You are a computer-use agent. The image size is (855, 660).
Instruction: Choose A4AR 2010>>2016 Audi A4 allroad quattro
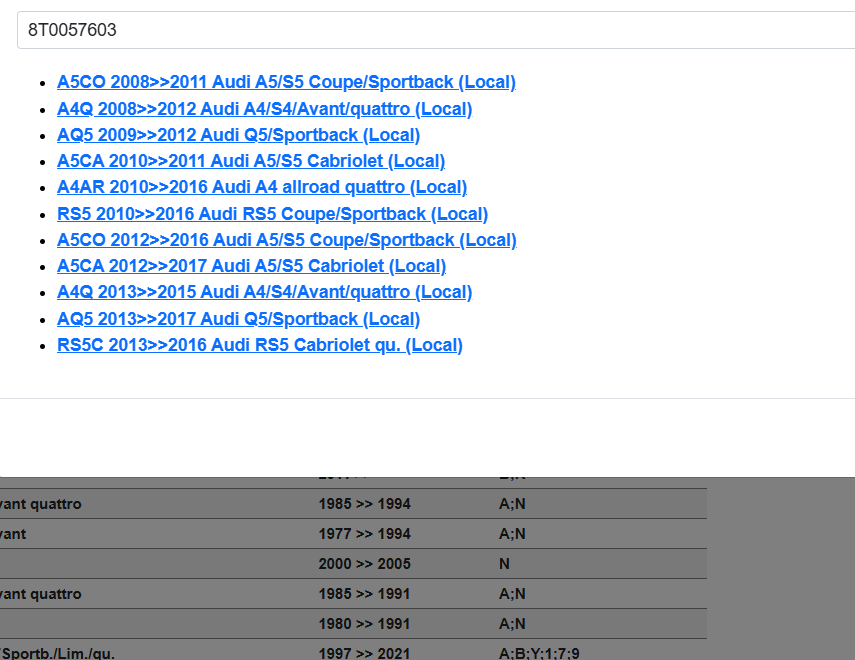point(262,187)
